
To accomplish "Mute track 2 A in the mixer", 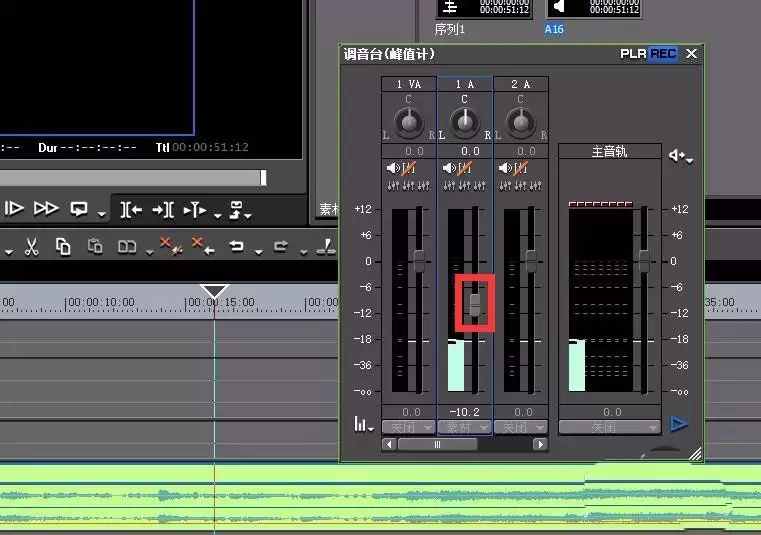I will click(505, 168).
